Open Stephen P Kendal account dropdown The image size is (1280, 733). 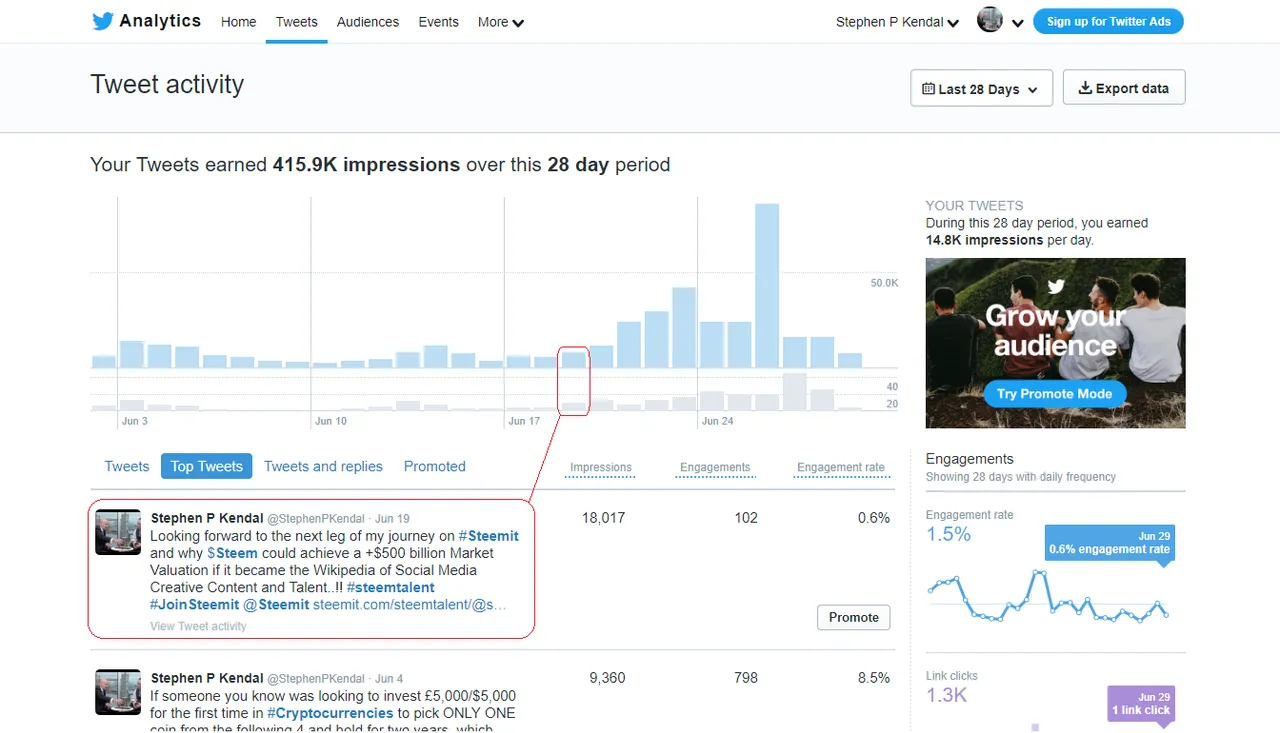[x=897, y=22]
